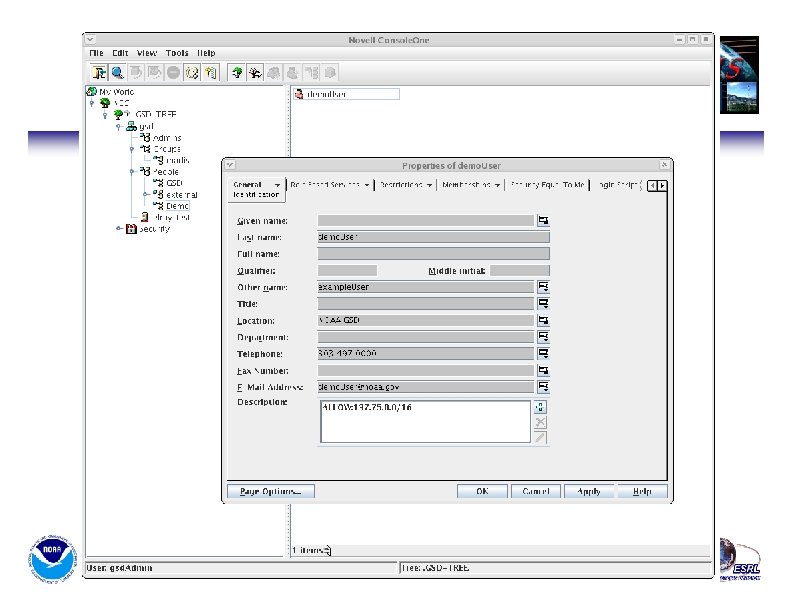Switch to the Login Script tab

(x=619, y=185)
